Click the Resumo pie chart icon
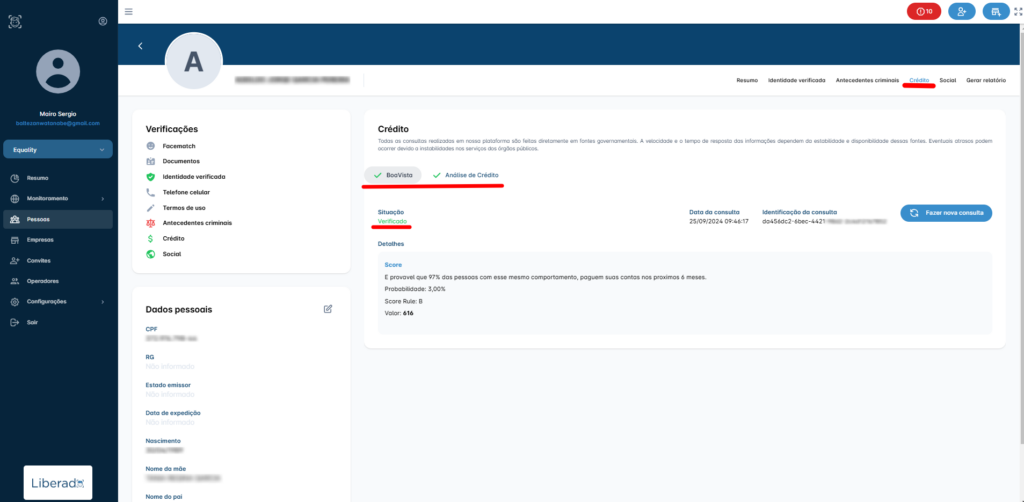This screenshot has width=1024, height=502. (x=14, y=178)
